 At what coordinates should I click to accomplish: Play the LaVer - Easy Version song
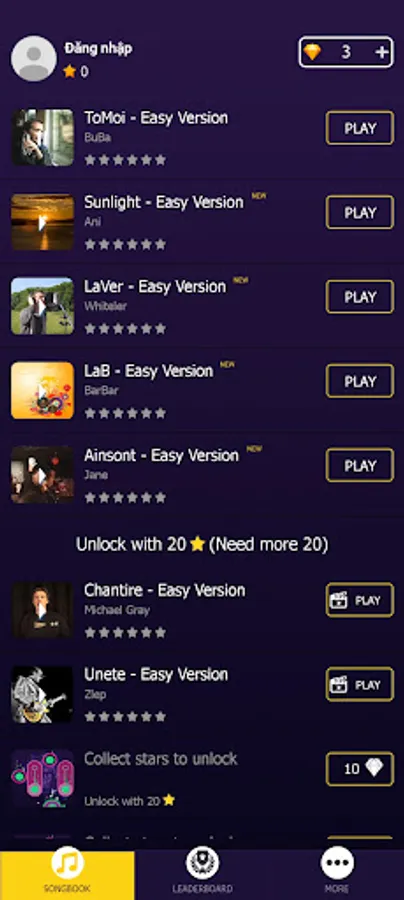(360, 297)
